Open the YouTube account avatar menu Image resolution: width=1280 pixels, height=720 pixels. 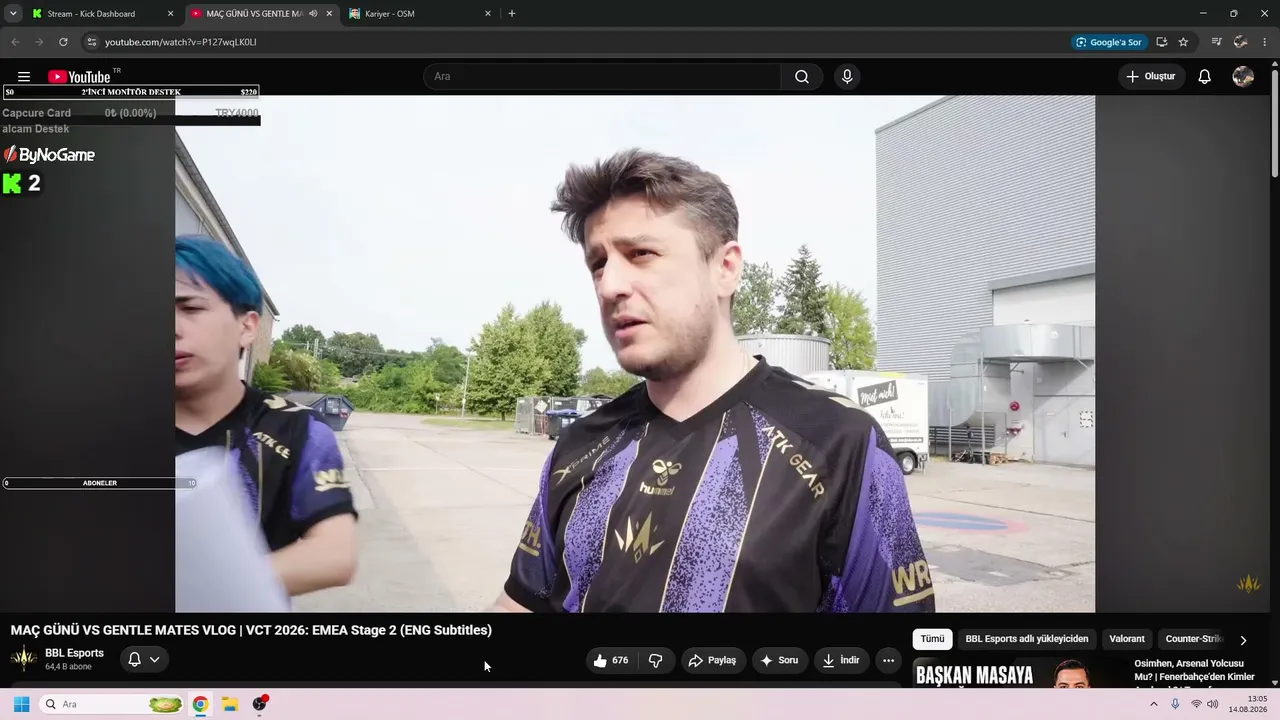1243,77
